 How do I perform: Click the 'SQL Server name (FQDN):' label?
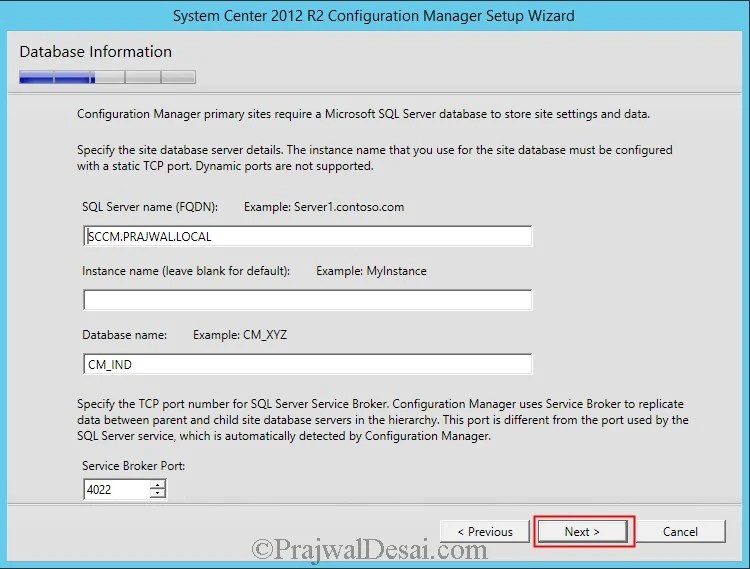150,207
